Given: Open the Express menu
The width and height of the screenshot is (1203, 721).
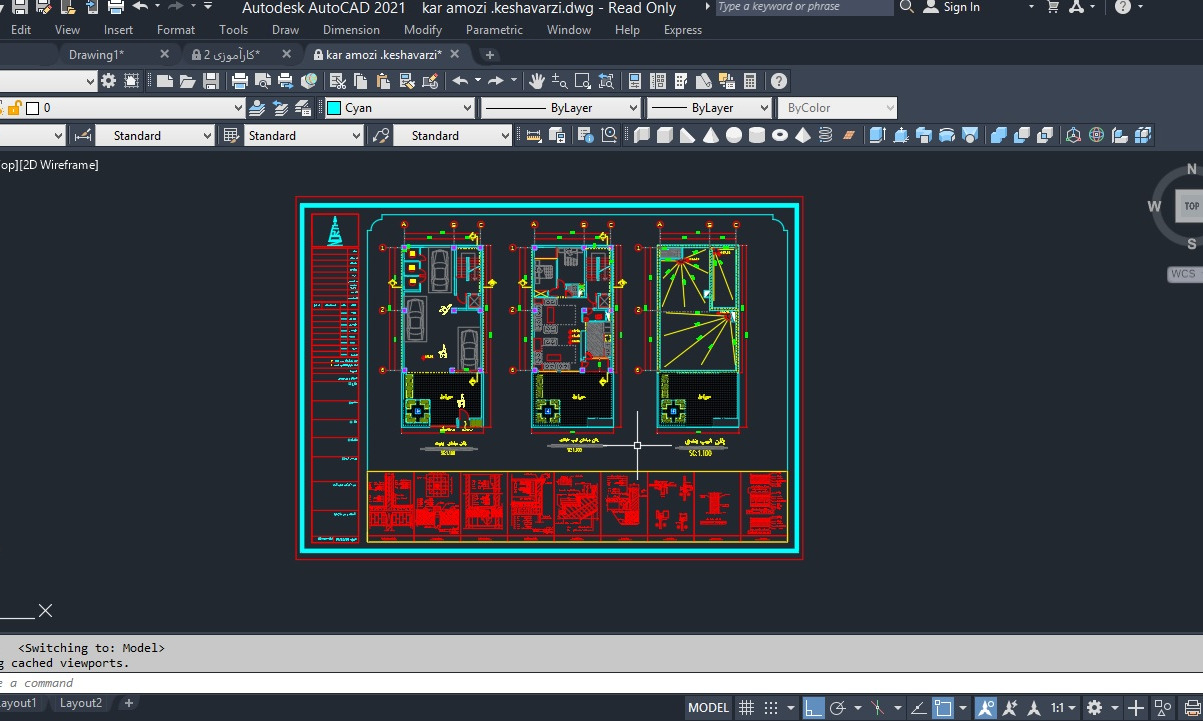Looking at the screenshot, I should pos(683,30).
